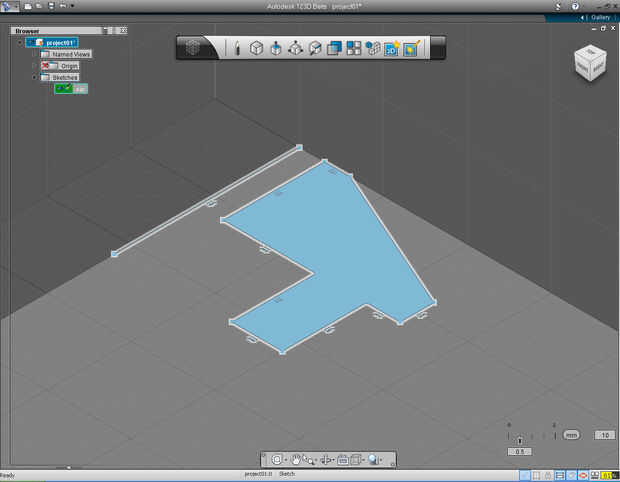Click the Save icon in title bar
This screenshot has width=620, height=482.
[x=51, y=6]
